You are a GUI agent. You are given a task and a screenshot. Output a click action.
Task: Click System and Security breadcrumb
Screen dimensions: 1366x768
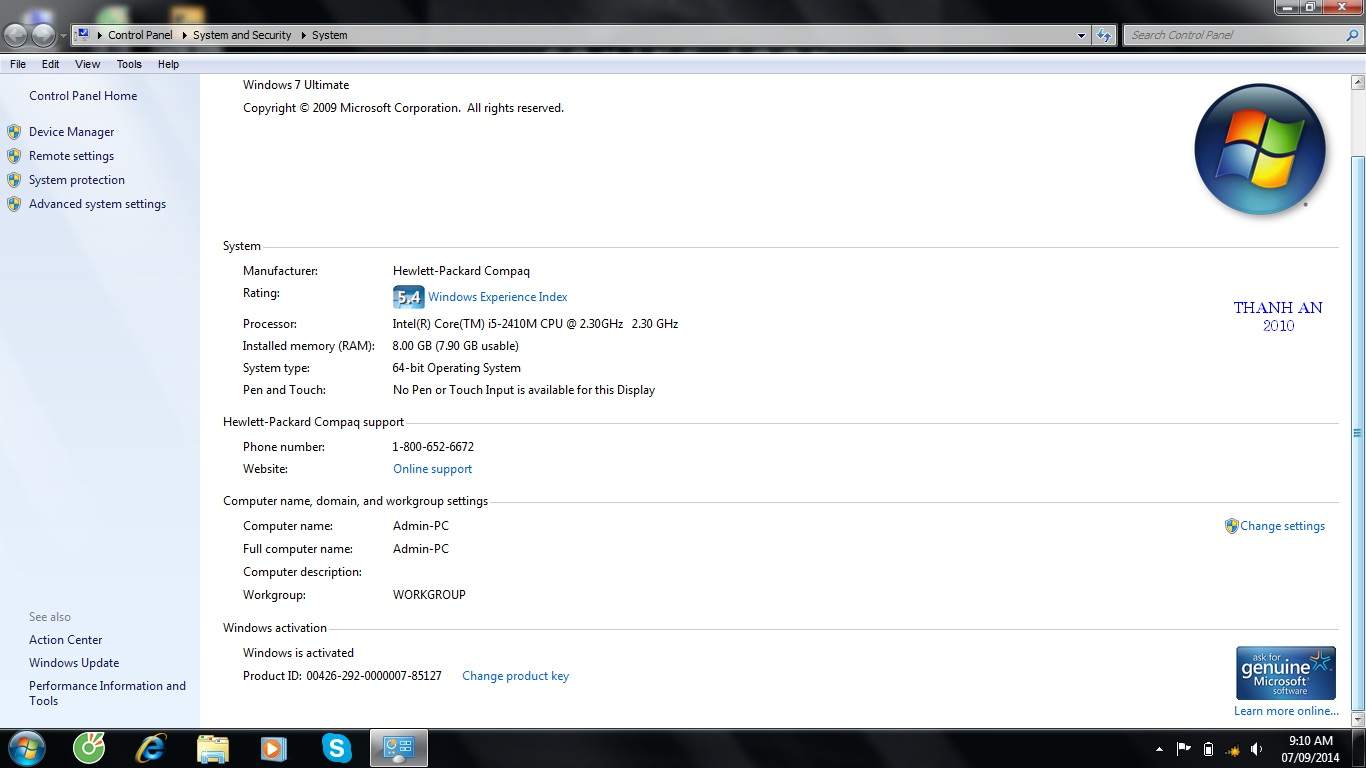click(242, 35)
